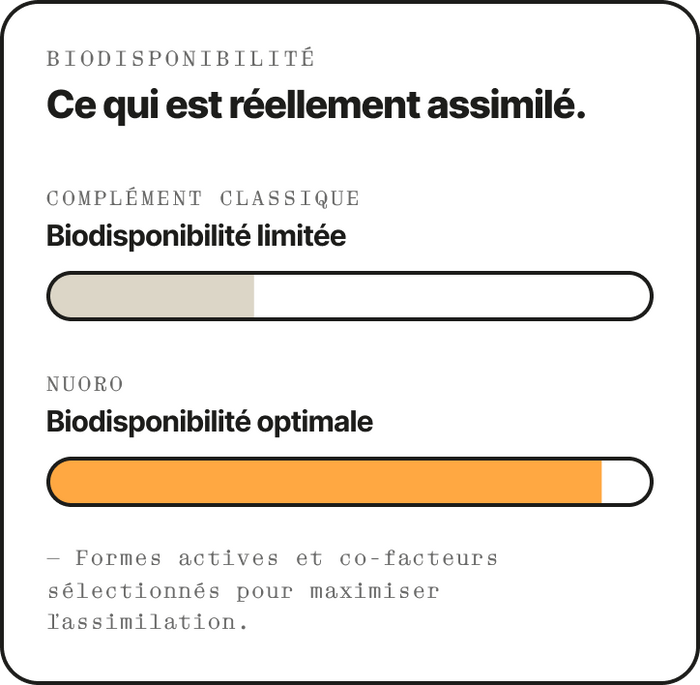Select the title "Ce qui est réellement assimilé."
700x685 pixels.
[x=316, y=104]
